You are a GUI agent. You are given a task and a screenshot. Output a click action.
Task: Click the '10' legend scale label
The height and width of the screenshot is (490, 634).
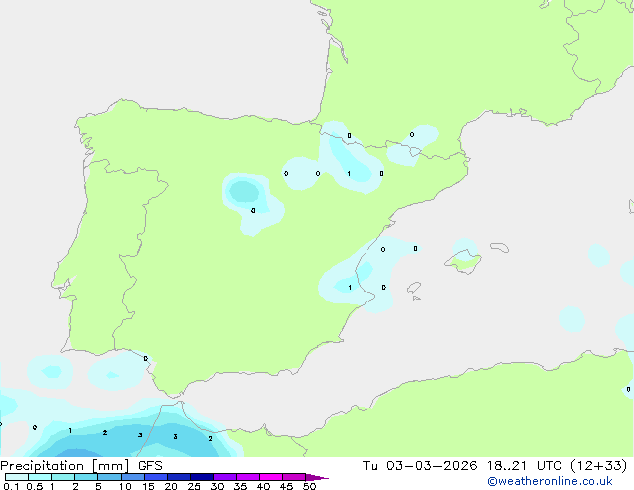pyautogui.click(x=125, y=486)
